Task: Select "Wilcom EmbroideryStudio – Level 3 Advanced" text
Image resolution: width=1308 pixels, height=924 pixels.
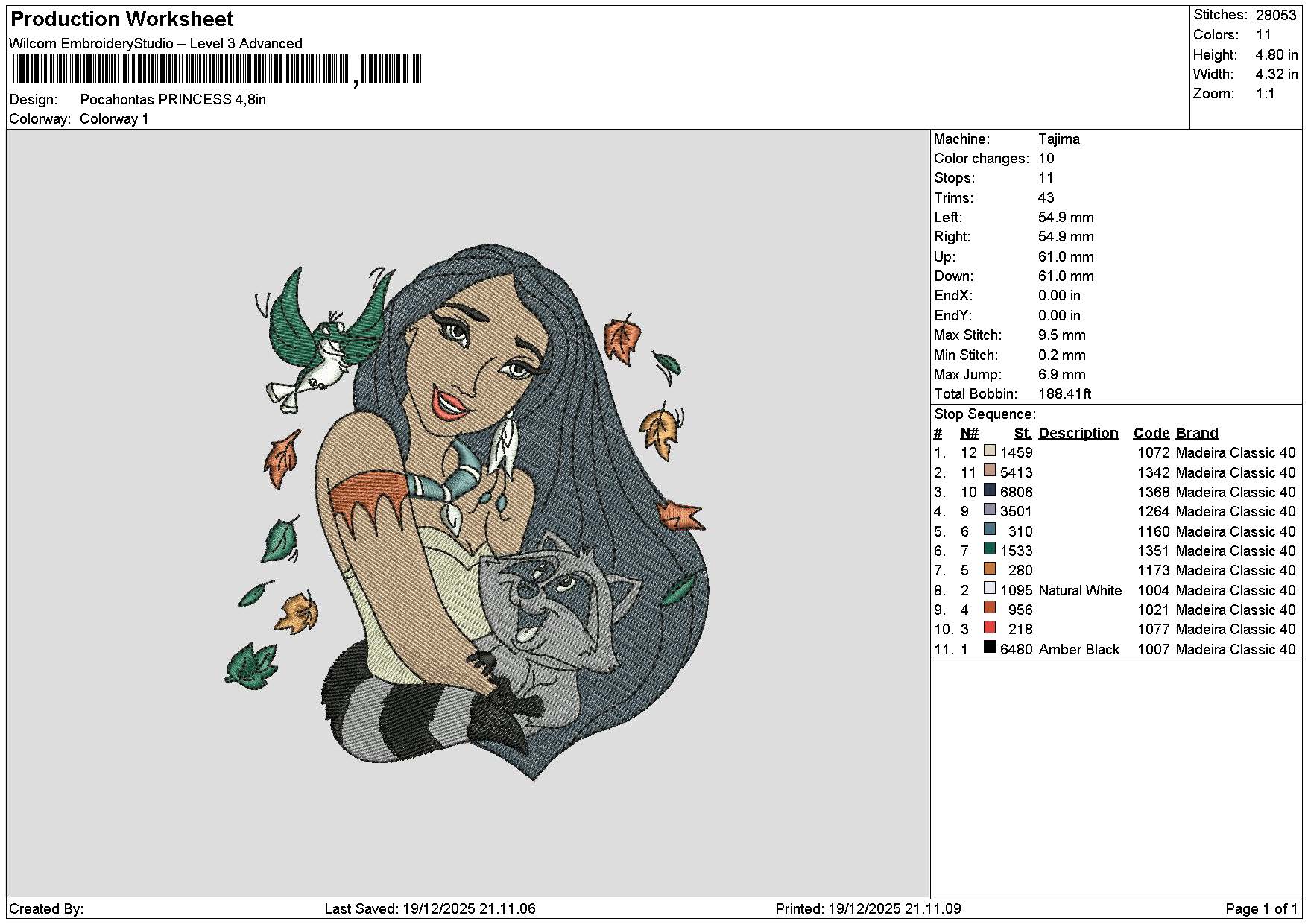Action: point(156,44)
